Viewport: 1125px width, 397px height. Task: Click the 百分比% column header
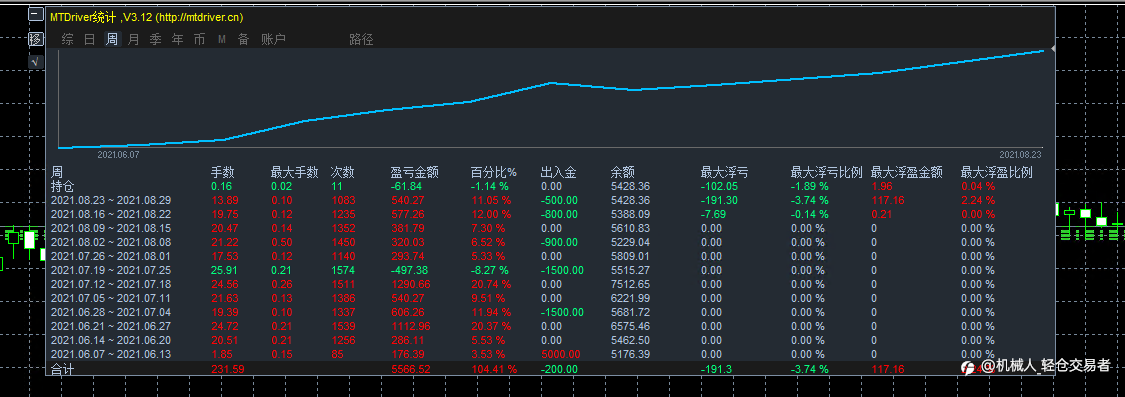coord(494,173)
